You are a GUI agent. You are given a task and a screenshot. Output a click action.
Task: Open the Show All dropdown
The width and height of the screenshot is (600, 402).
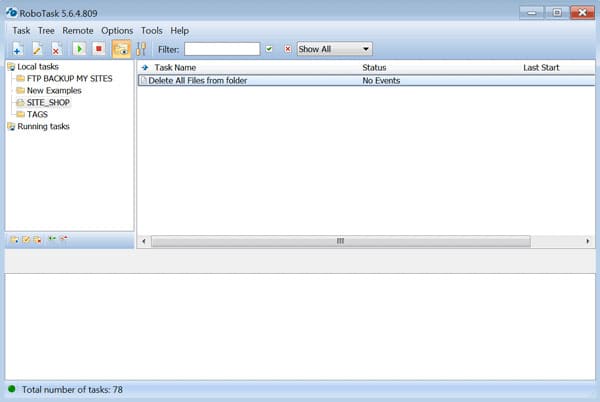[334, 49]
